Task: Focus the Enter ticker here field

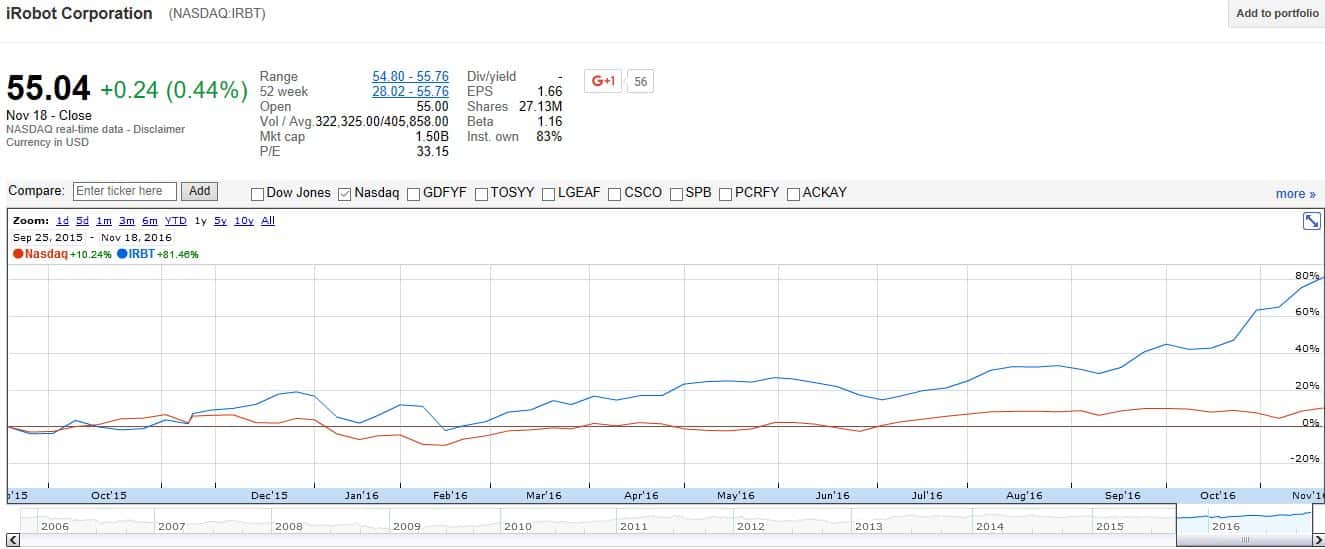Action: 124,191
